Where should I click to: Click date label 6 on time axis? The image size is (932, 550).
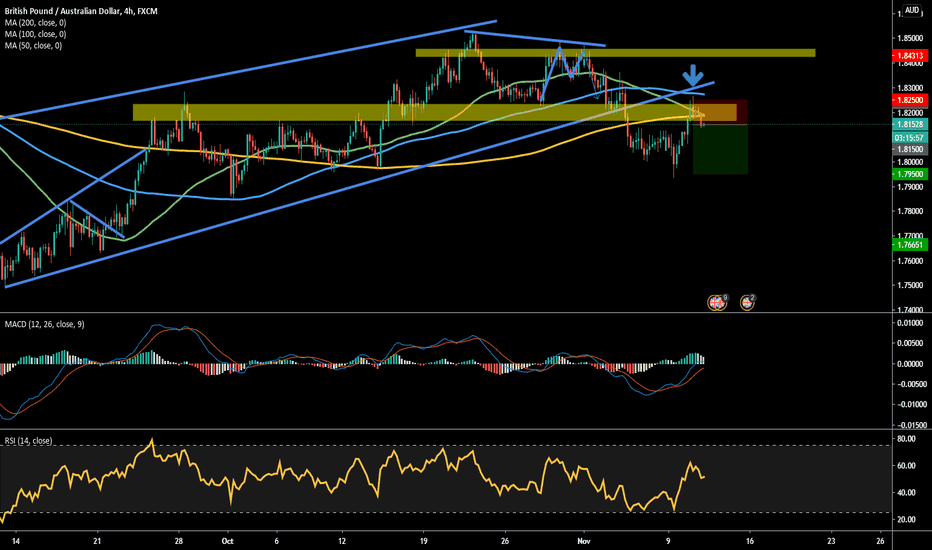[276, 541]
